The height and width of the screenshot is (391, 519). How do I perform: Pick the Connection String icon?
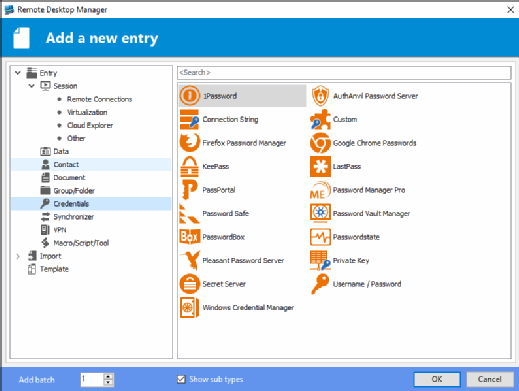click(x=189, y=119)
